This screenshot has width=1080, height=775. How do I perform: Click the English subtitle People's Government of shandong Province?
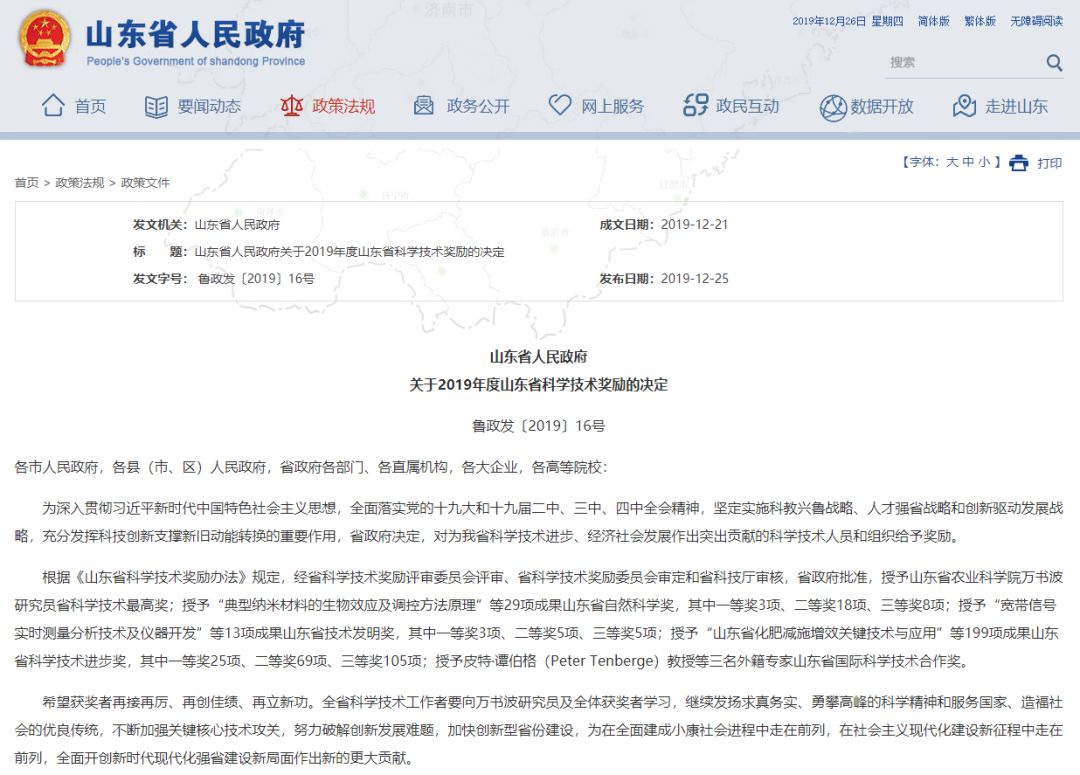[196, 61]
